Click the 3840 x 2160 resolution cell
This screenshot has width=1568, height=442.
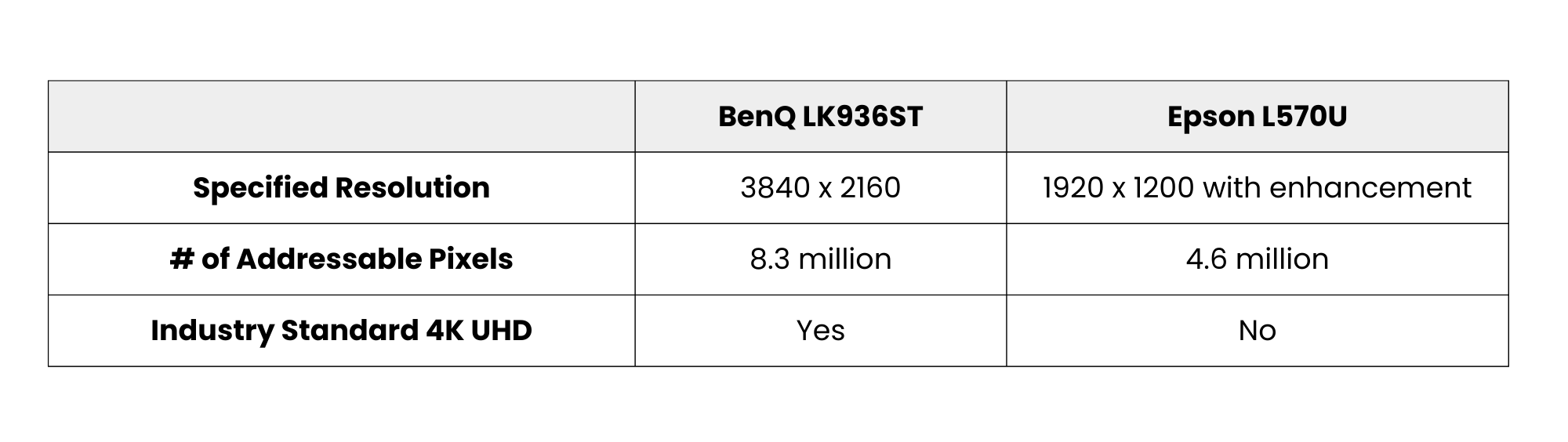pos(820,188)
